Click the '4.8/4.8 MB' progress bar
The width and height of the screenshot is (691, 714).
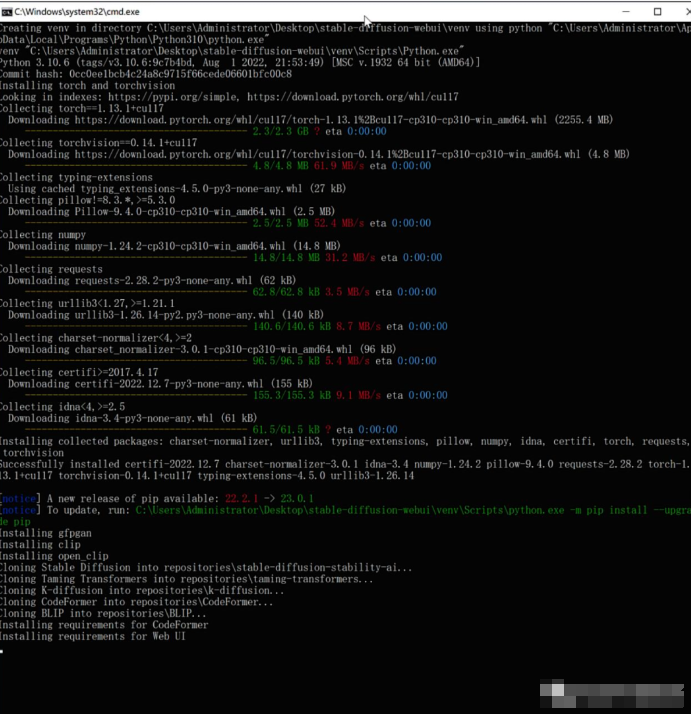coord(136,166)
